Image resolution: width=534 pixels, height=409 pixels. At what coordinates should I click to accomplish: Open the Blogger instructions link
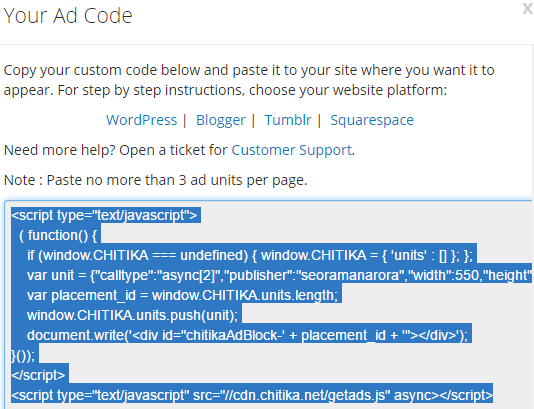tap(221, 120)
